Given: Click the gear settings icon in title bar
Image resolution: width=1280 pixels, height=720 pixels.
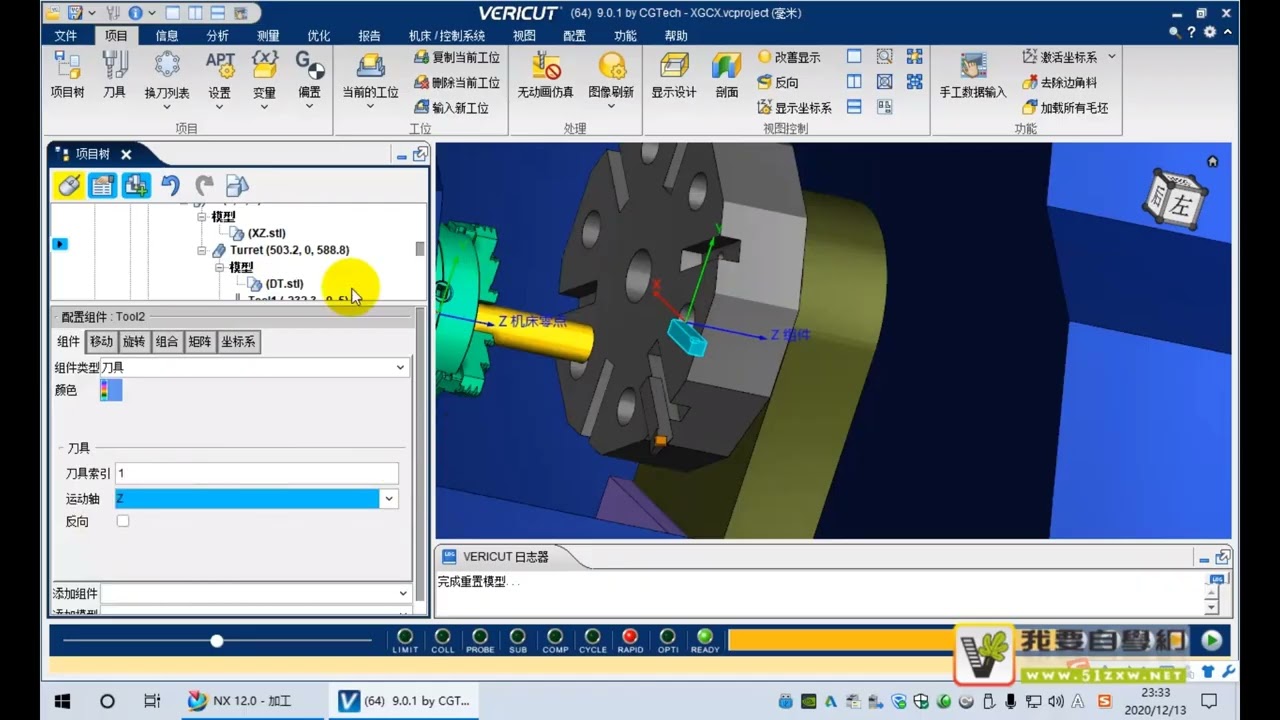Looking at the screenshot, I should point(1211,32).
